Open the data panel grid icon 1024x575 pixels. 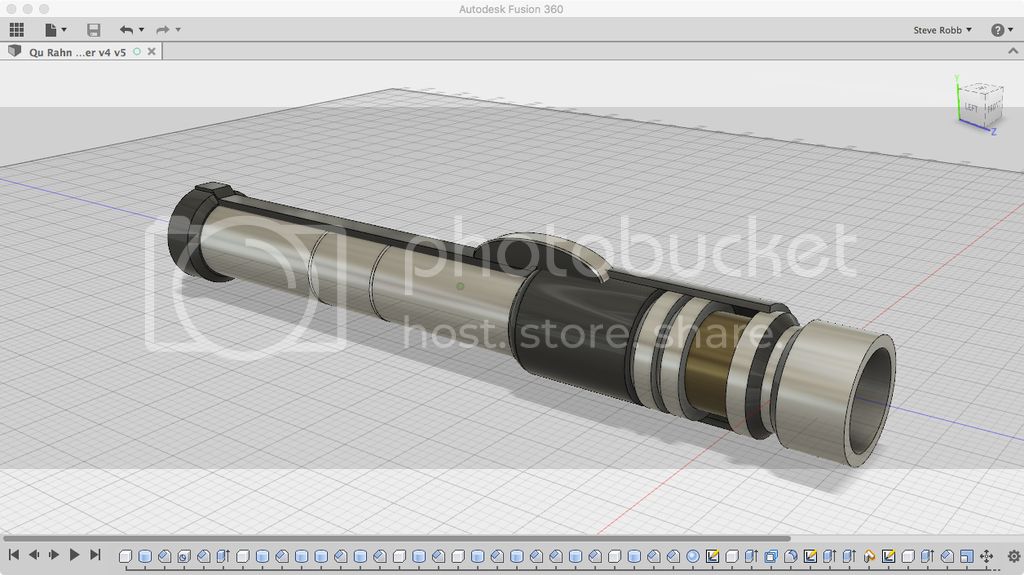tap(16, 29)
